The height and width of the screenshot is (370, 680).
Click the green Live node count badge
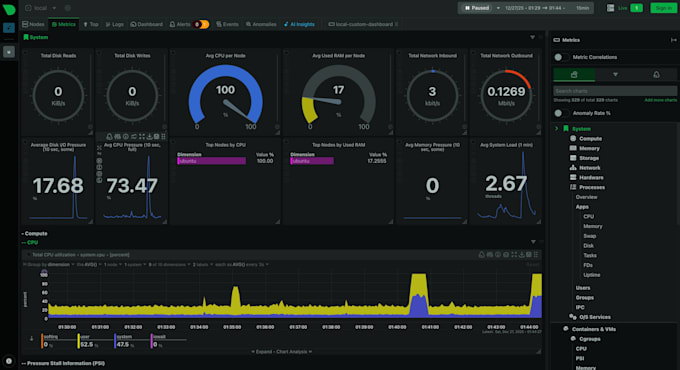click(x=636, y=8)
